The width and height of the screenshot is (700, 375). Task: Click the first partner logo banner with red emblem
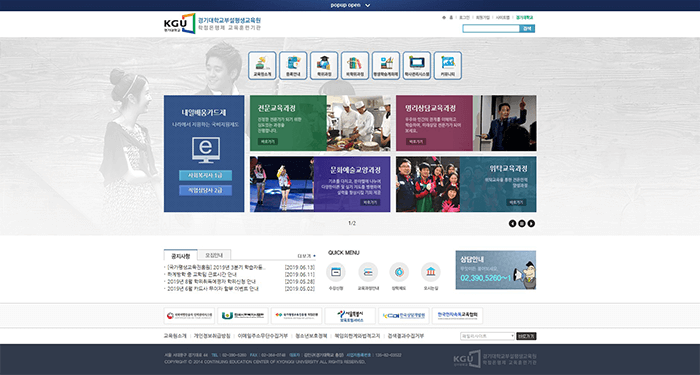click(x=189, y=316)
